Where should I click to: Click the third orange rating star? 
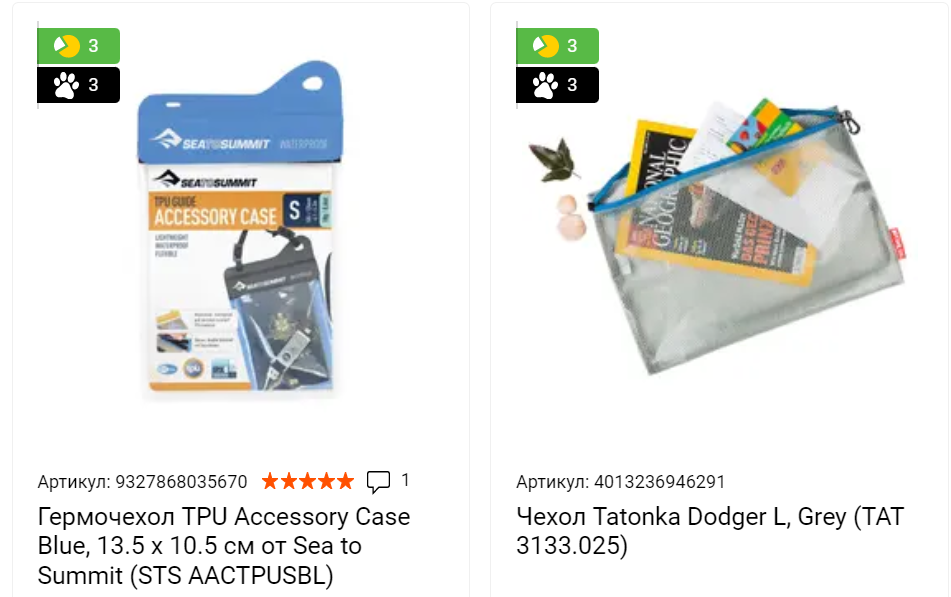[x=307, y=481]
